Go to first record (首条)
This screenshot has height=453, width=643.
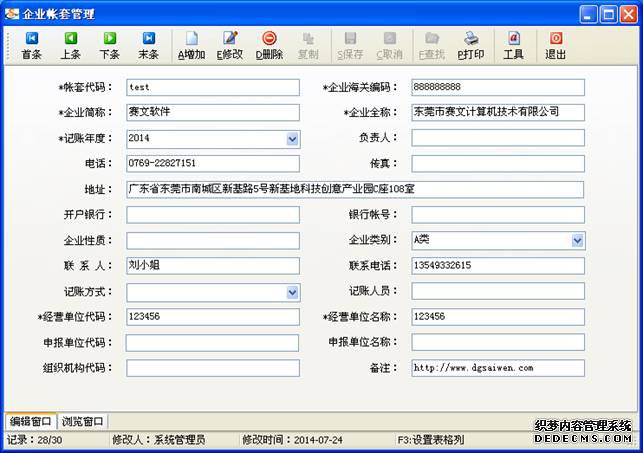(32, 45)
